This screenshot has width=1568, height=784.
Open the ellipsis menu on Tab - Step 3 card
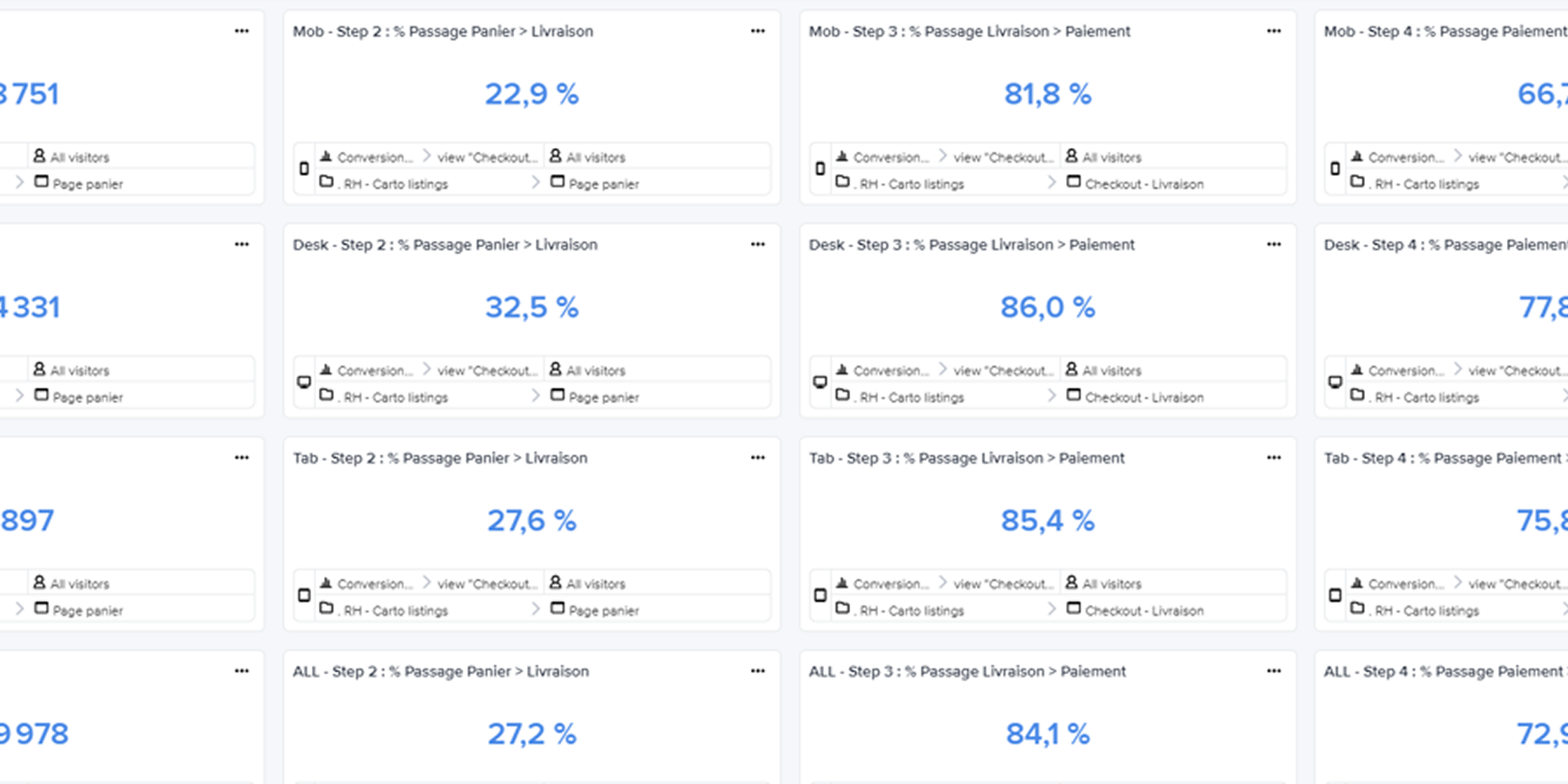click(1274, 458)
